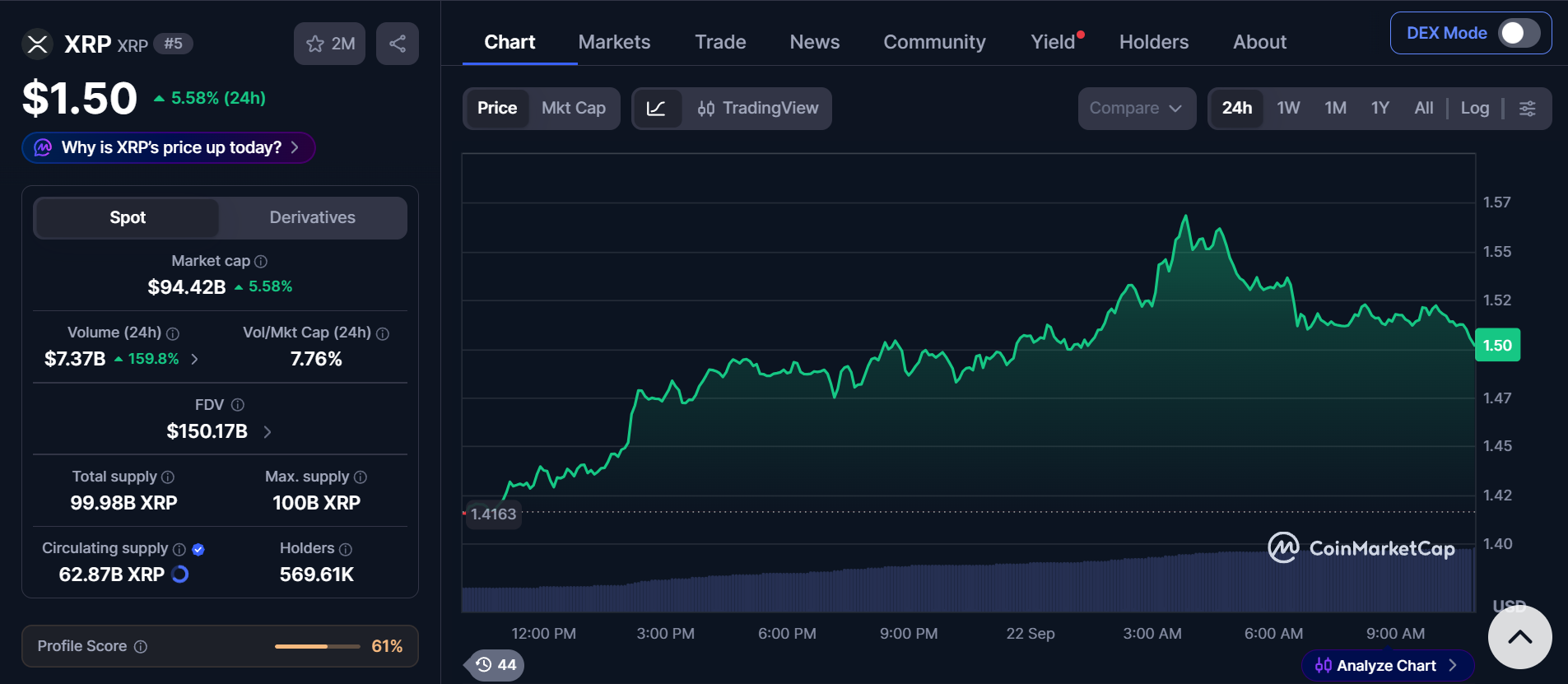Set chart range to 1M
The height and width of the screenshot is (684, 1568).
point(1335,109)
